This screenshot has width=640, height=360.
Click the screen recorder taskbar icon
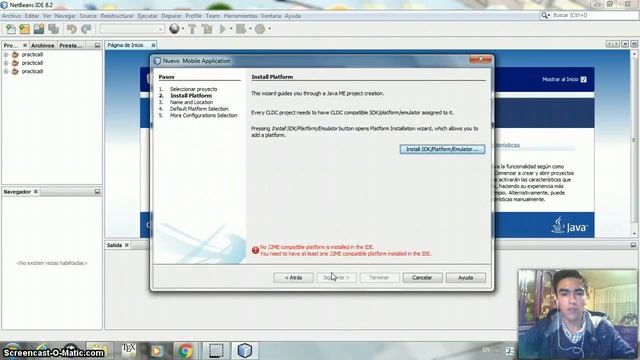pos(216,351)
